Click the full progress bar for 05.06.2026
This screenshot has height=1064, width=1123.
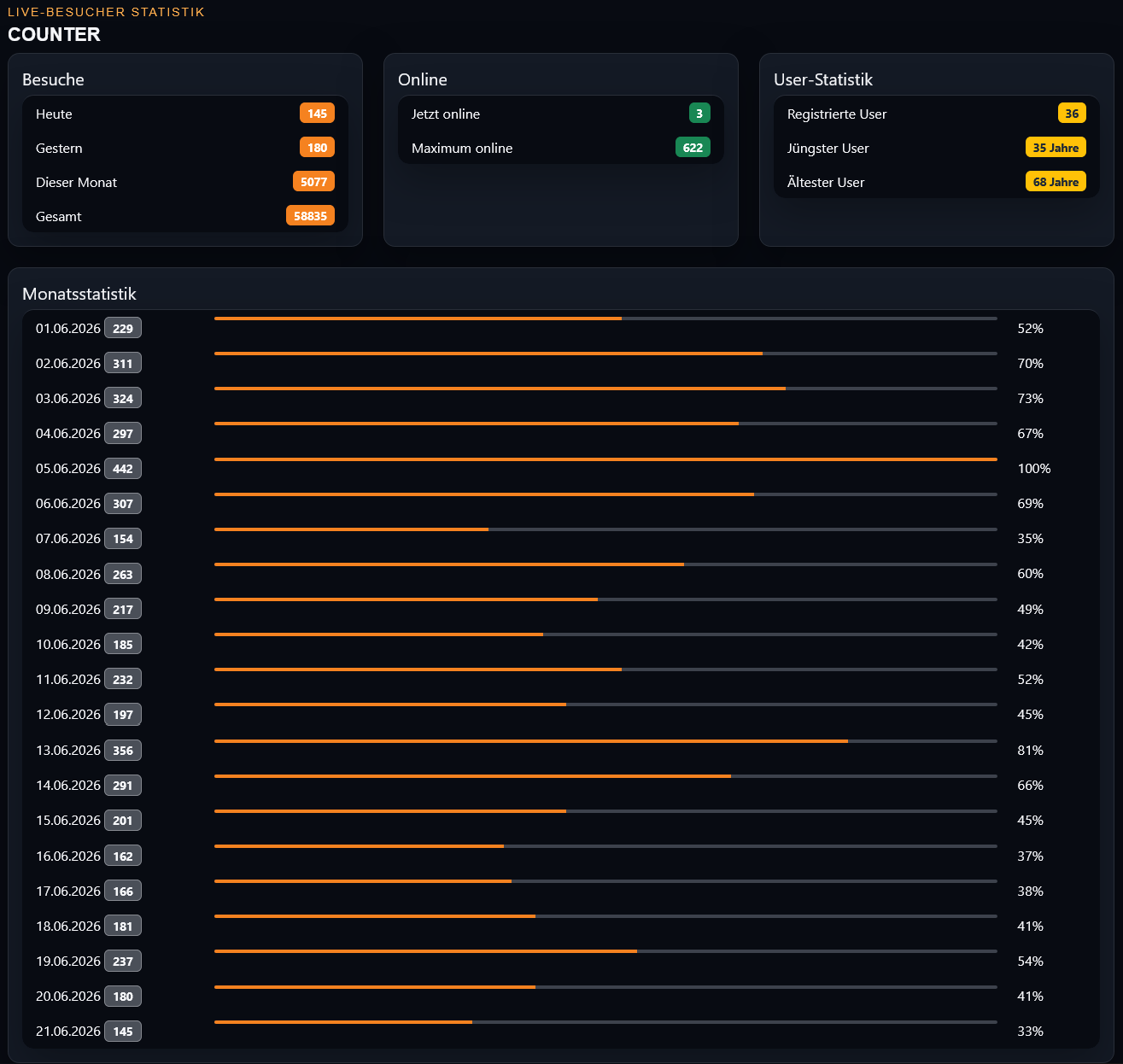(605, 459)
